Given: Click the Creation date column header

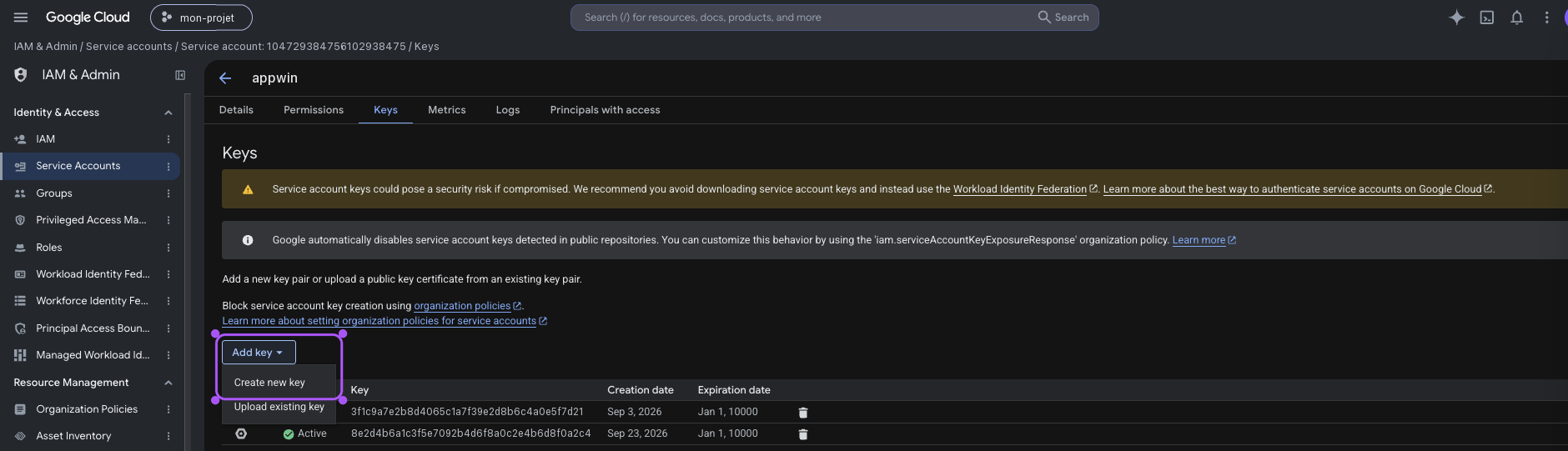Looking at the screenshot, I should [641, 390].
